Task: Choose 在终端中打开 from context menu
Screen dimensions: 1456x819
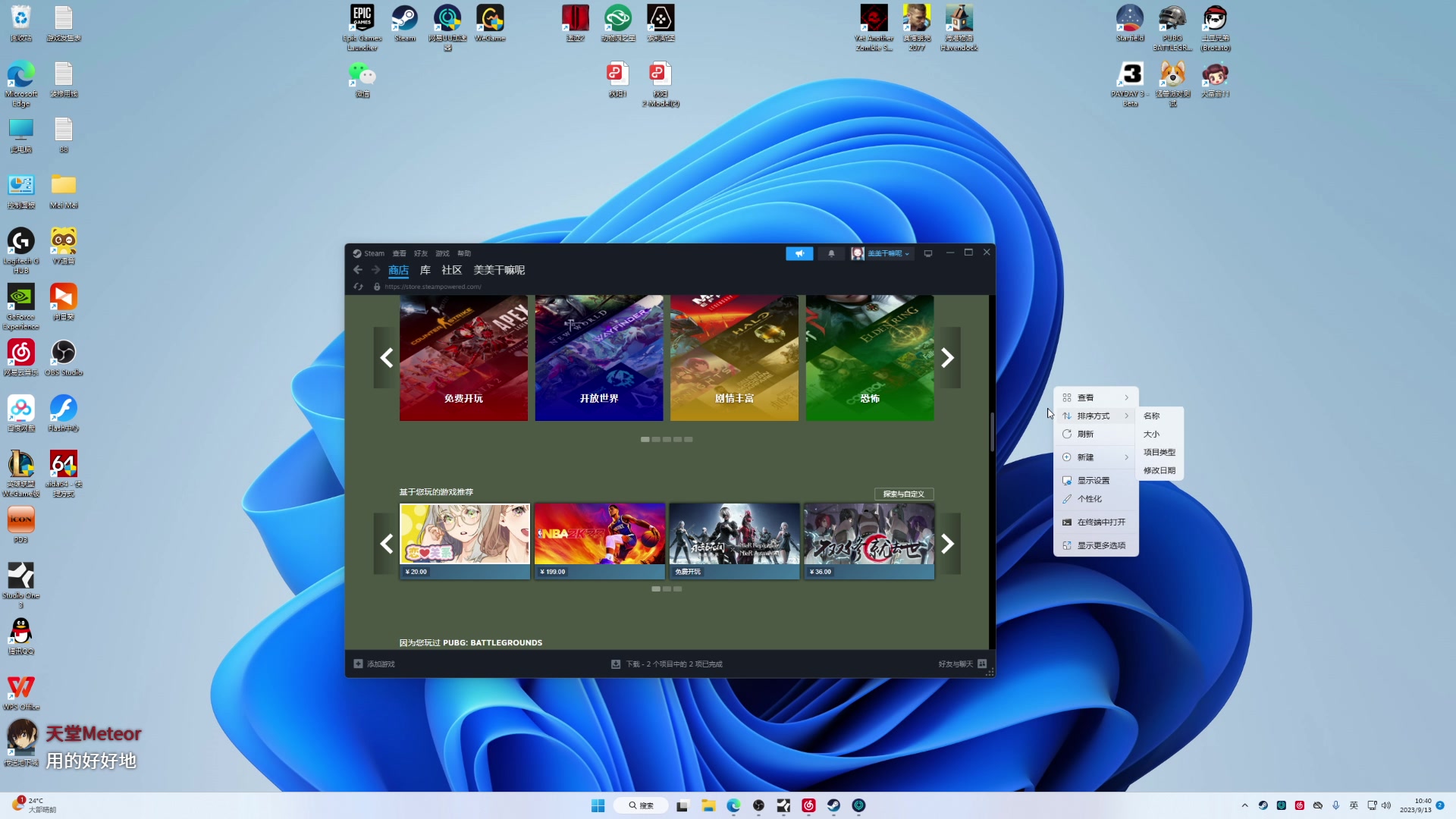Action: click(1096, 522)
